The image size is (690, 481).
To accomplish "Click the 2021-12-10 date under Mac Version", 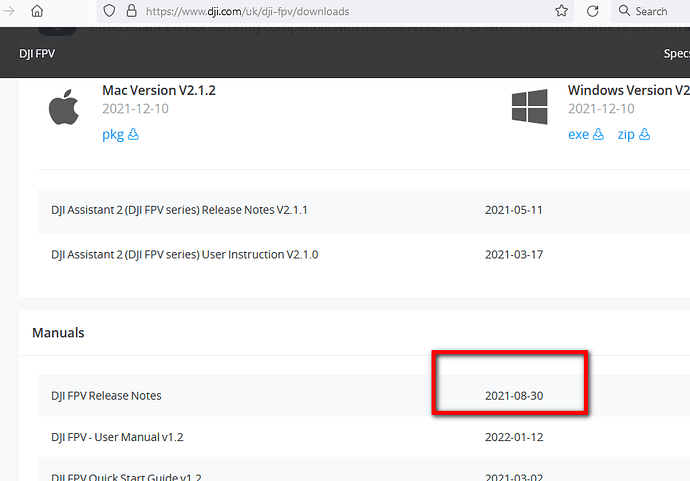I will 135,109.
